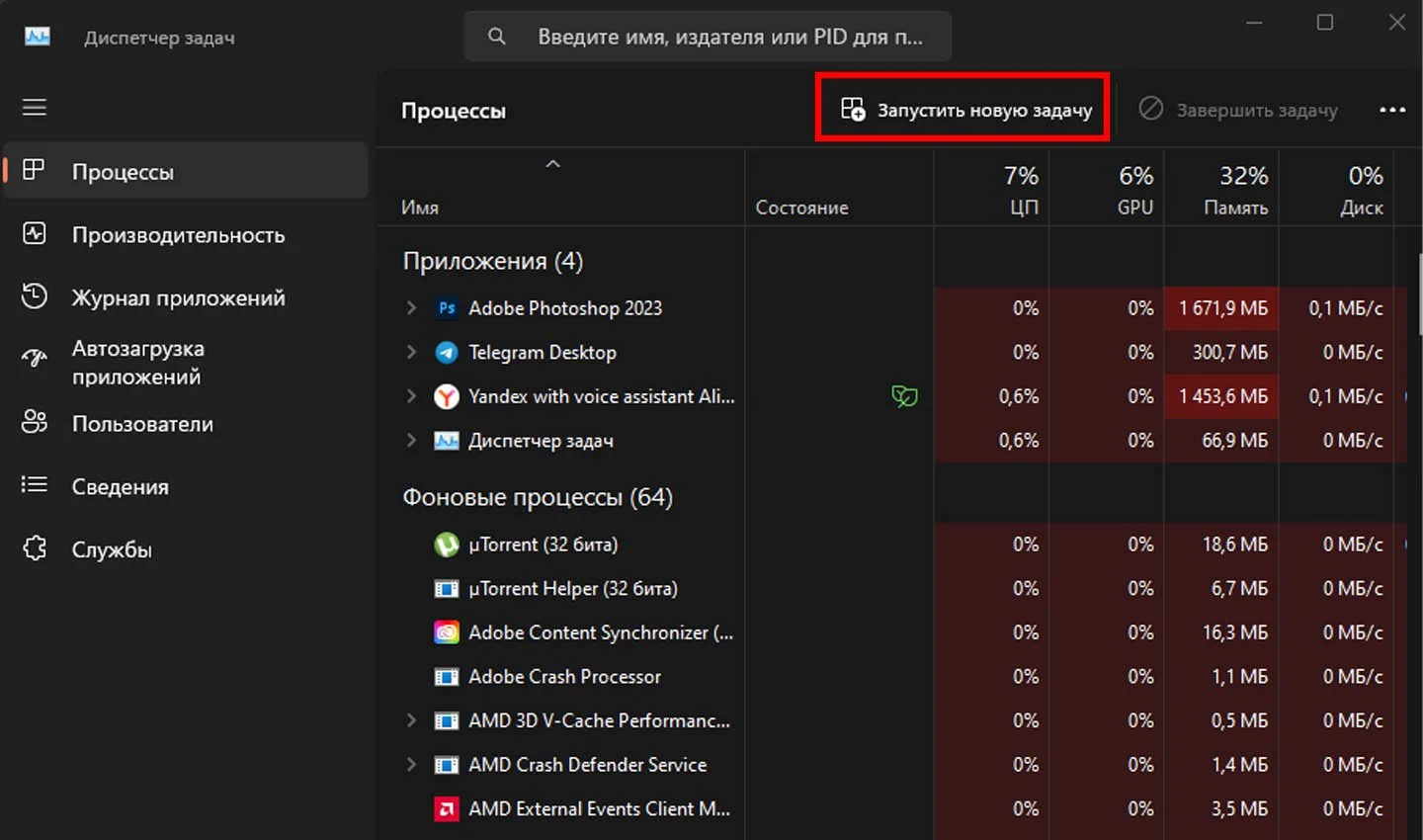Image resolution: width=1423 pixels, height=840 pixels.
Task: Click the Performance sidebar icon
Action: coord(35,234)
